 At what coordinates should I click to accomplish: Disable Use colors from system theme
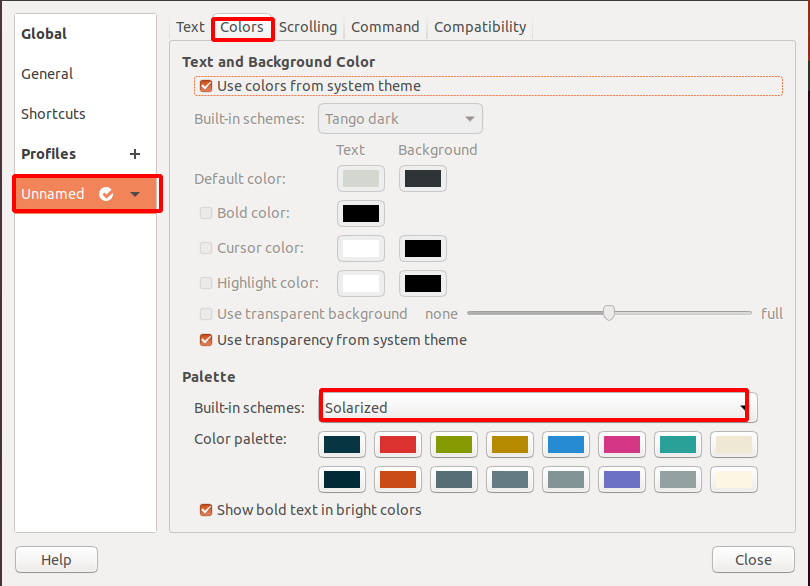pyautogui.click(x=207, y=86)
